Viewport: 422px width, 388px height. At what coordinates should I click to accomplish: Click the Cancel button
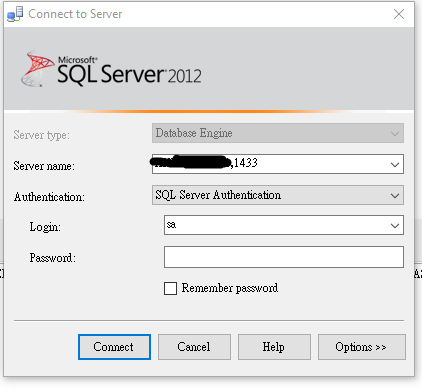pyautogui.click(x=194, y=347)
